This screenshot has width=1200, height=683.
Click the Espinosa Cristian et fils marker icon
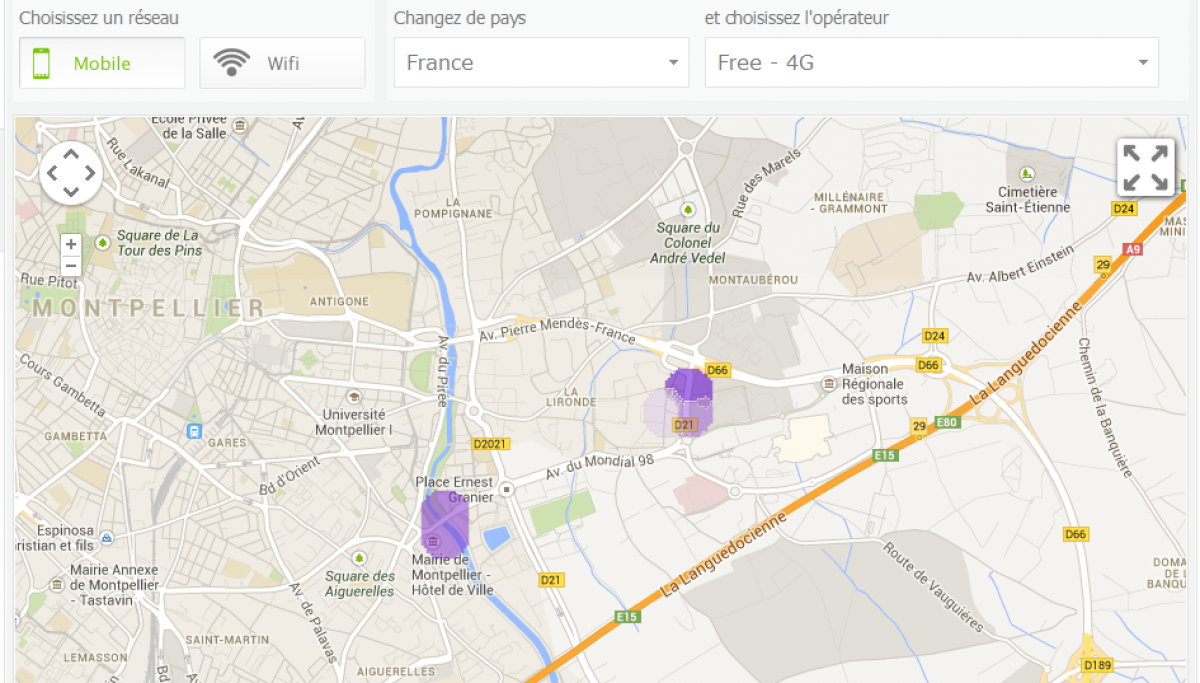tap(106, 536)
